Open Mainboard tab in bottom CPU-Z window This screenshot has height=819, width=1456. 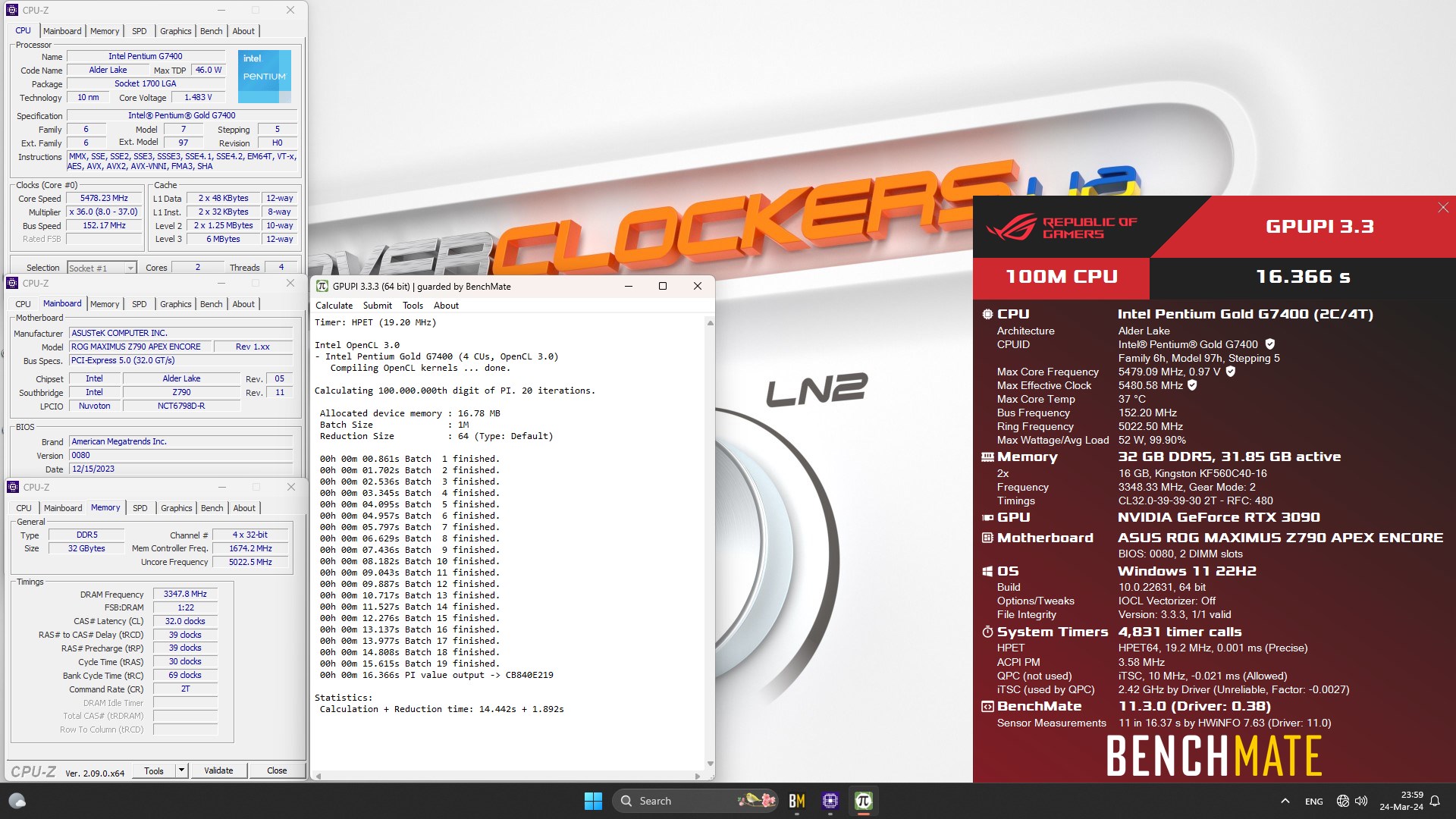tap(63, 508)
